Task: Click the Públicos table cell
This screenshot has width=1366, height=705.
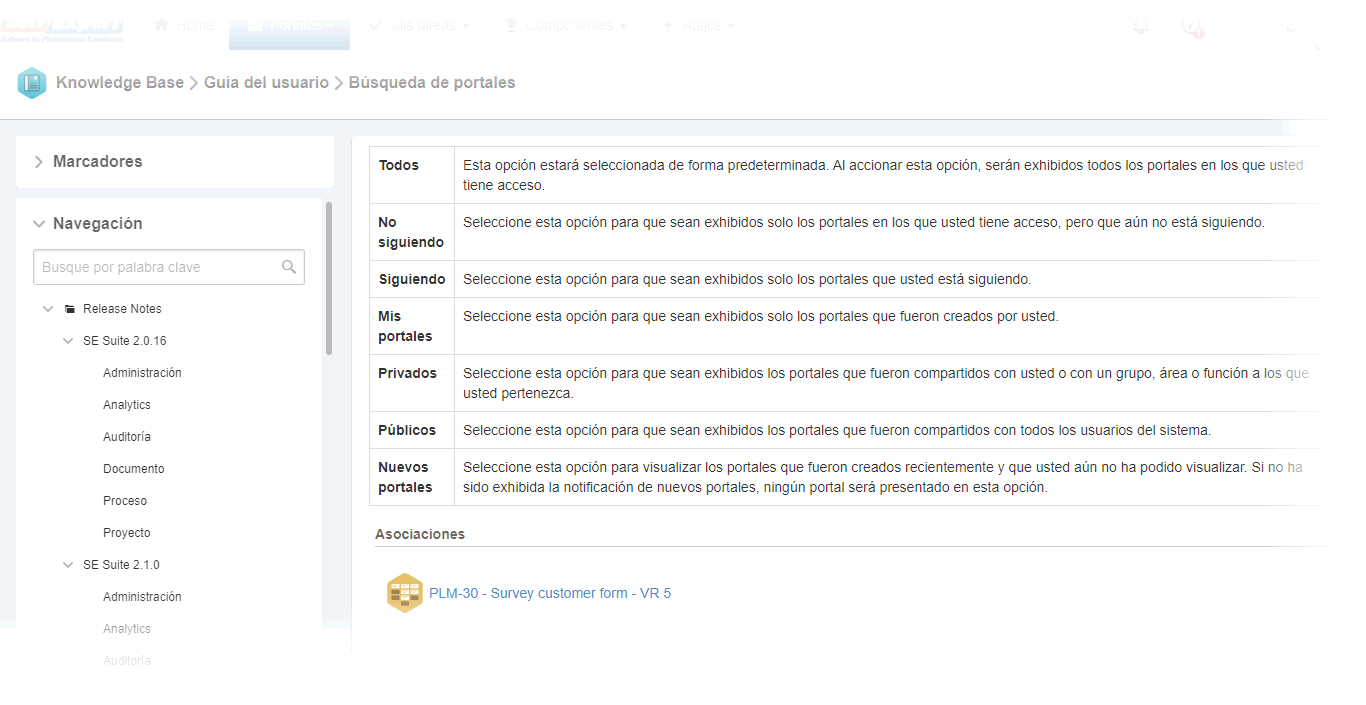Action: (x=412, y=430)
